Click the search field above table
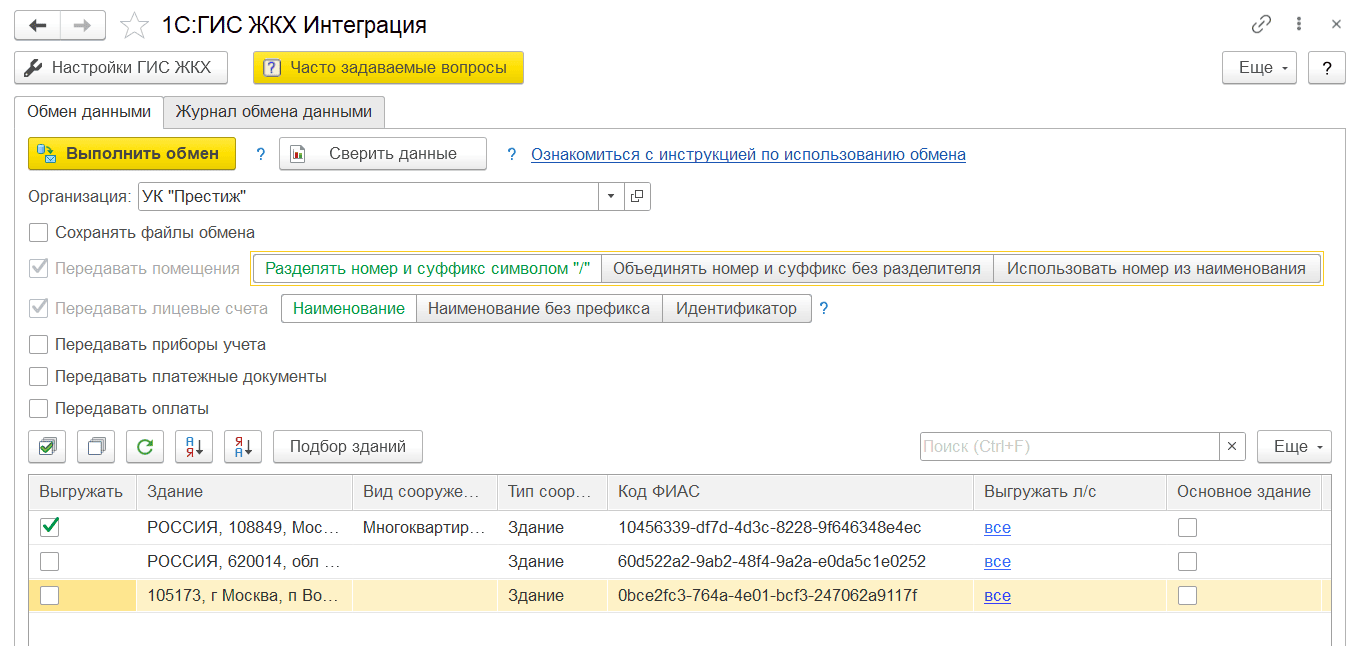Screen dimensions: 1354x646 tap(1068, 447)
